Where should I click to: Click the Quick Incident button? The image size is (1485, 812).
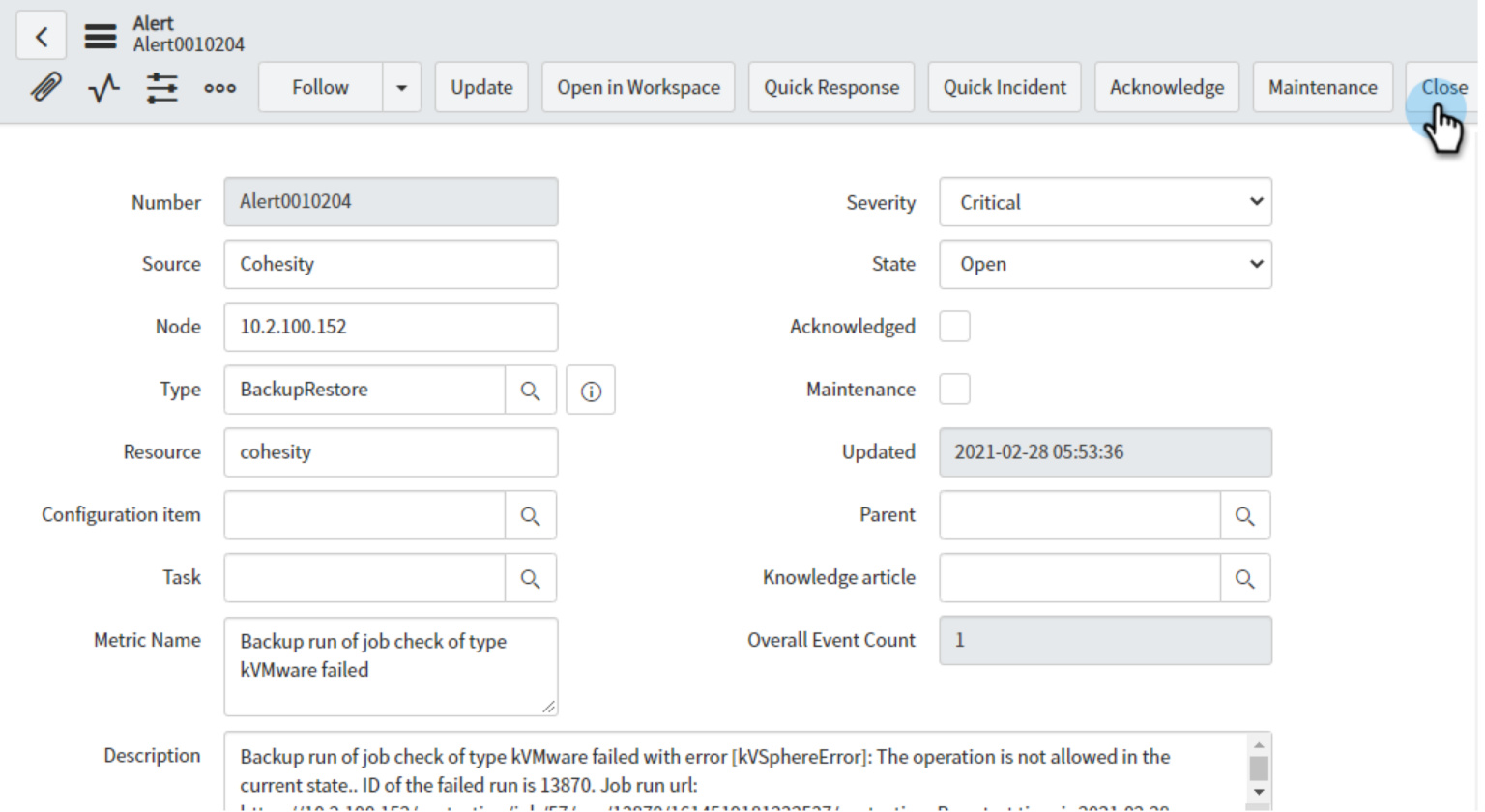coord(1004,87)
